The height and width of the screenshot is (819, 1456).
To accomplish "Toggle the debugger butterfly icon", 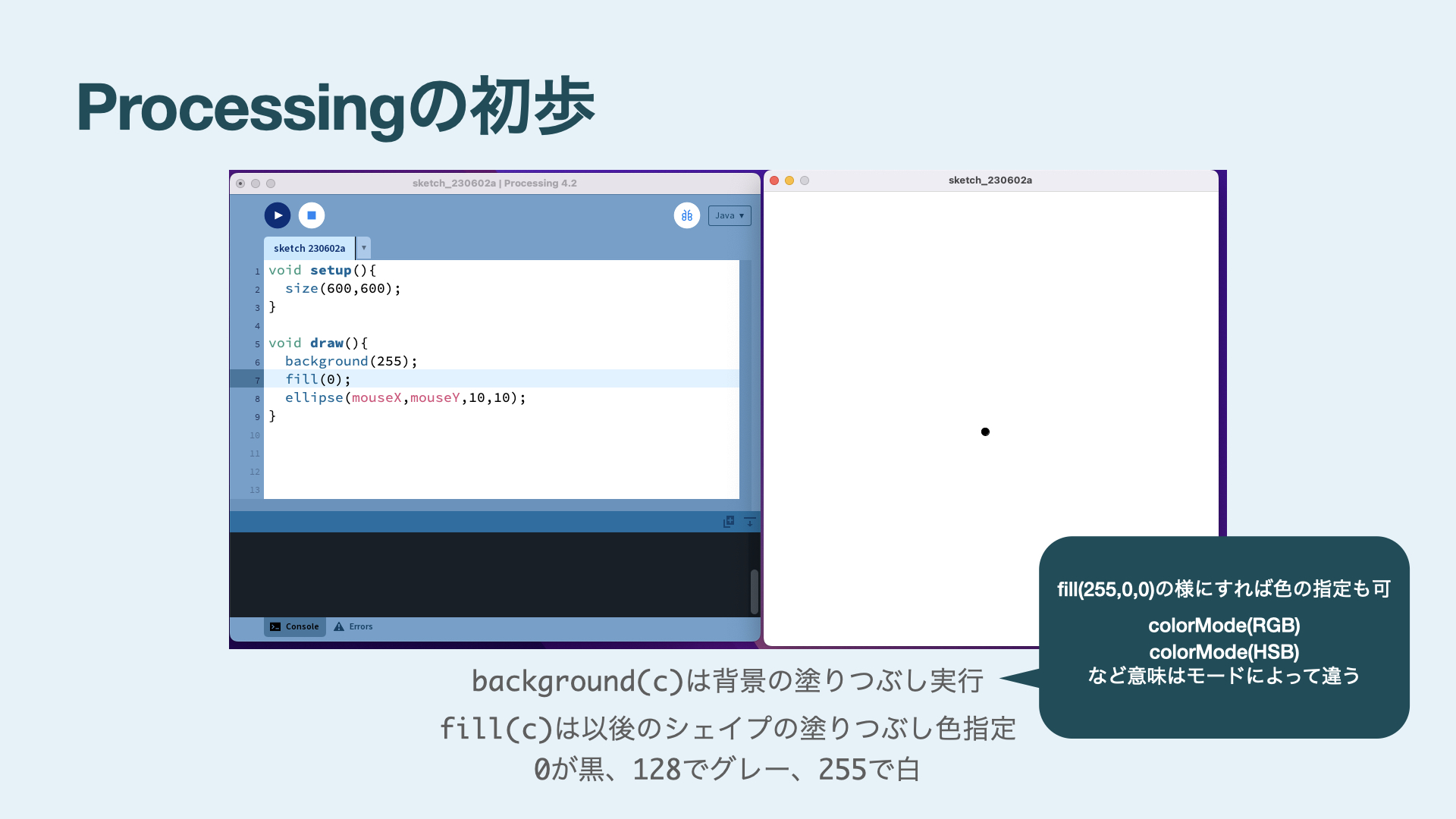I will coord(686,215).
